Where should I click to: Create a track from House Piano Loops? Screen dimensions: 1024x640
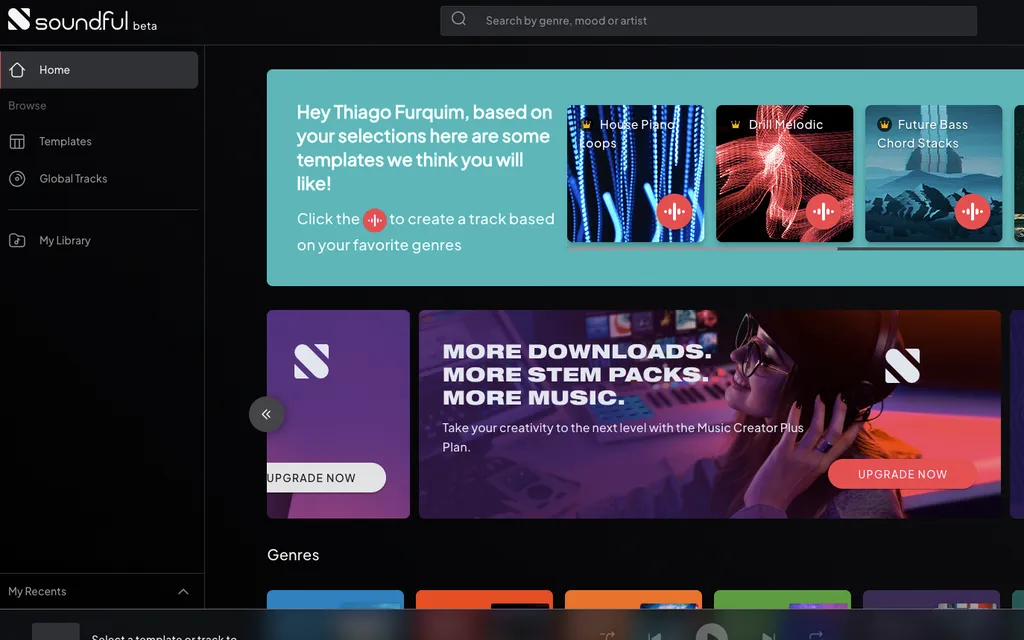[x=674, y=211]
